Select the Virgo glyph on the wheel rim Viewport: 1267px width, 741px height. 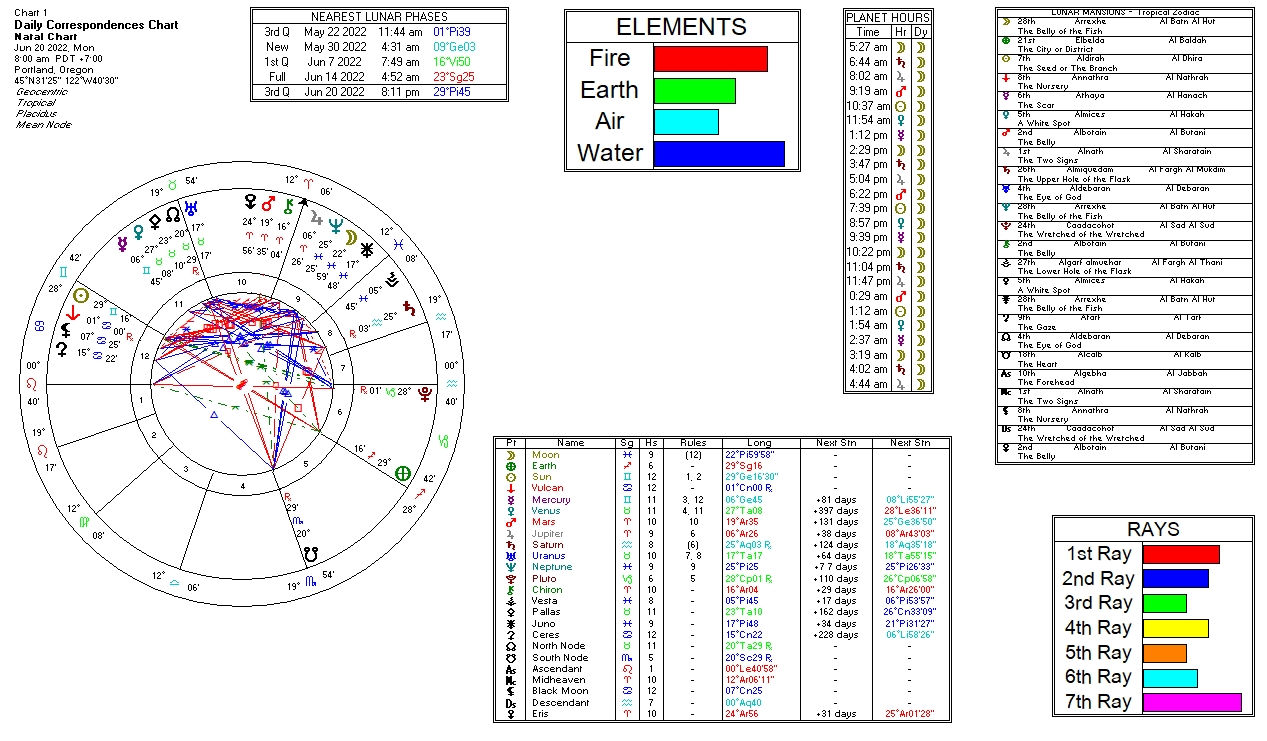(x=84, y=520)
